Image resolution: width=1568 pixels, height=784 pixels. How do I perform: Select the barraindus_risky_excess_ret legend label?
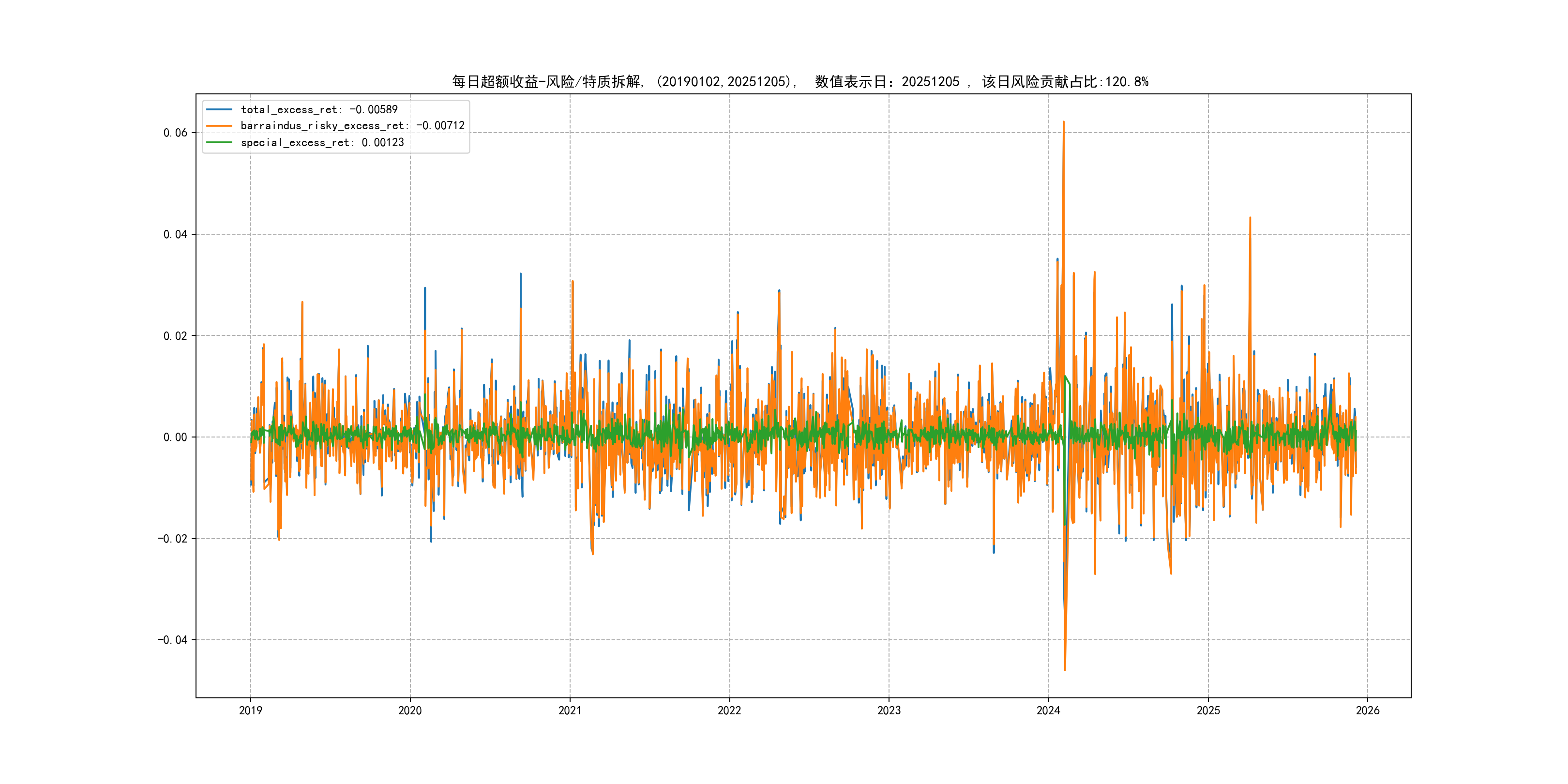click(x=352, y=126)
